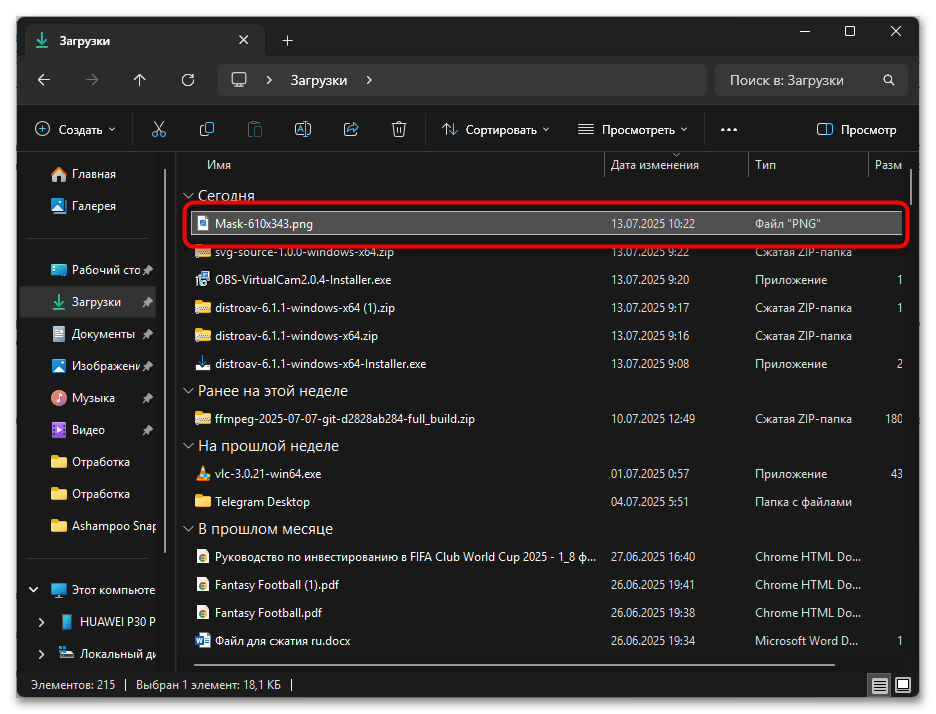Switch to details list view icon

point(879,685)
